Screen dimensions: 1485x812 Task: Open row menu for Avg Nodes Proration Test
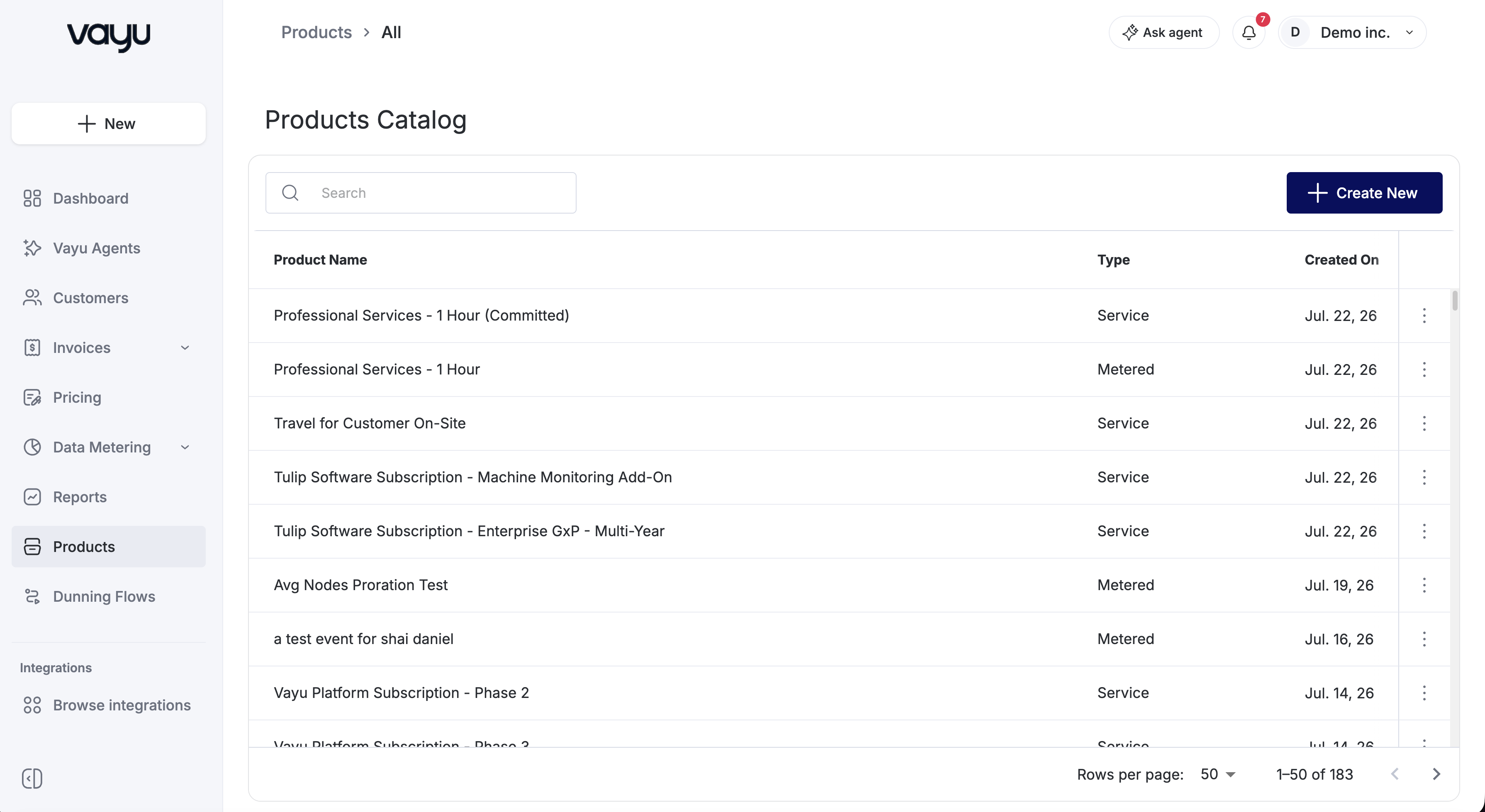point(1424,585)
